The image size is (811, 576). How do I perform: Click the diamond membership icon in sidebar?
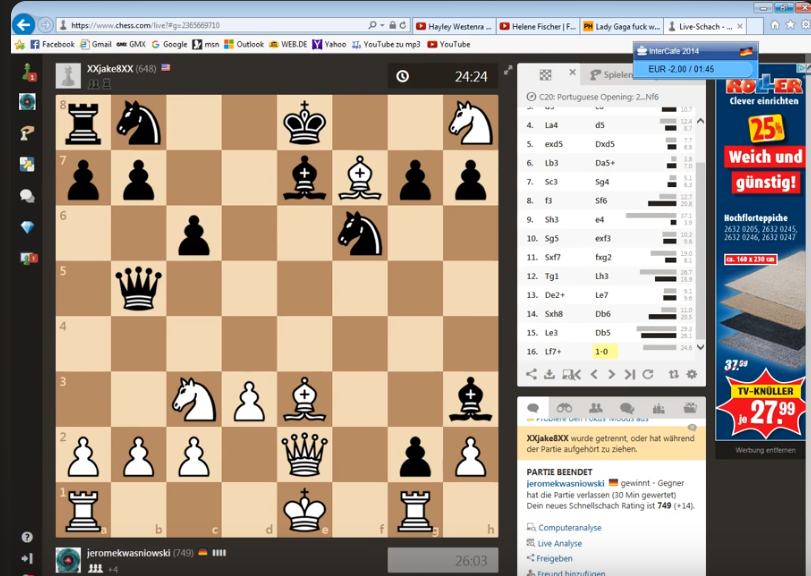point(27,227)
